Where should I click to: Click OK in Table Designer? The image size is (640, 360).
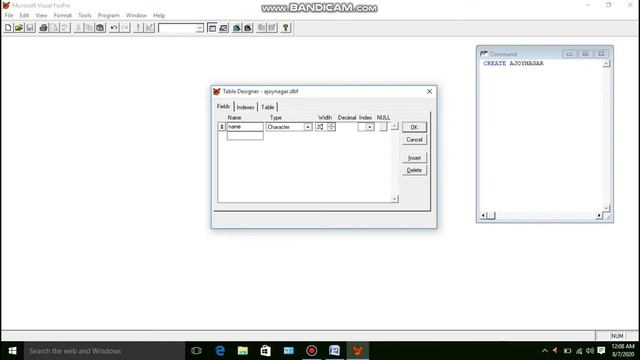click(x=414, y=127)
